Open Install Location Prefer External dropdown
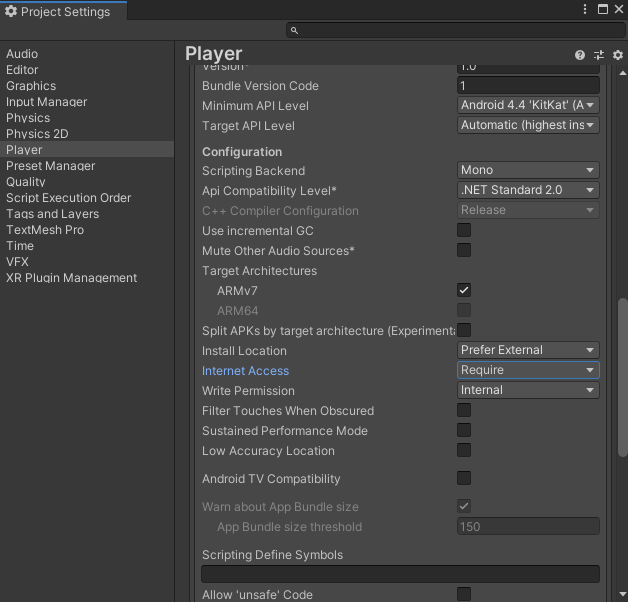This screenshot has width=628, height=602. (528, 350)
